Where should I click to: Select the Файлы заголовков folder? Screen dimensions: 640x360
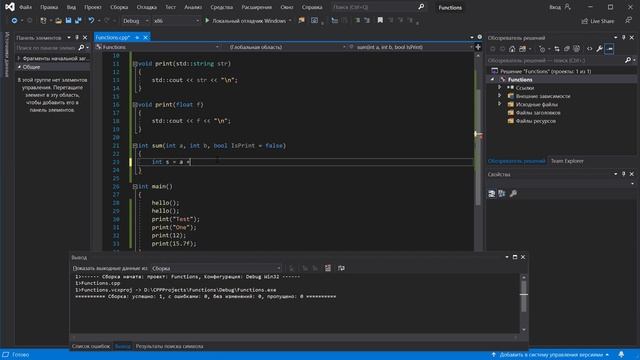[538, 113]
